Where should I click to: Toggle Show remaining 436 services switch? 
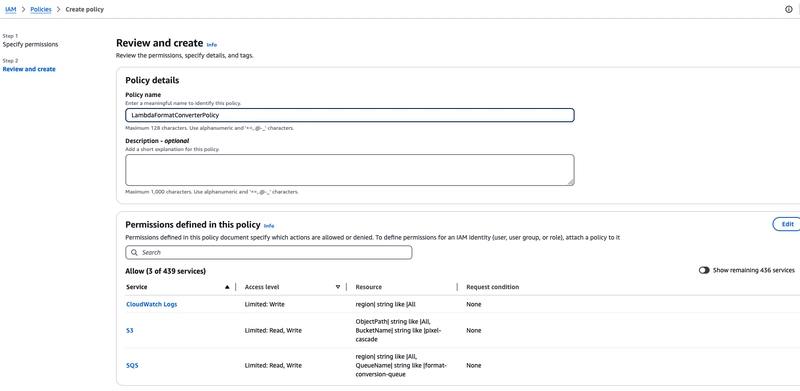click(704, 270)
